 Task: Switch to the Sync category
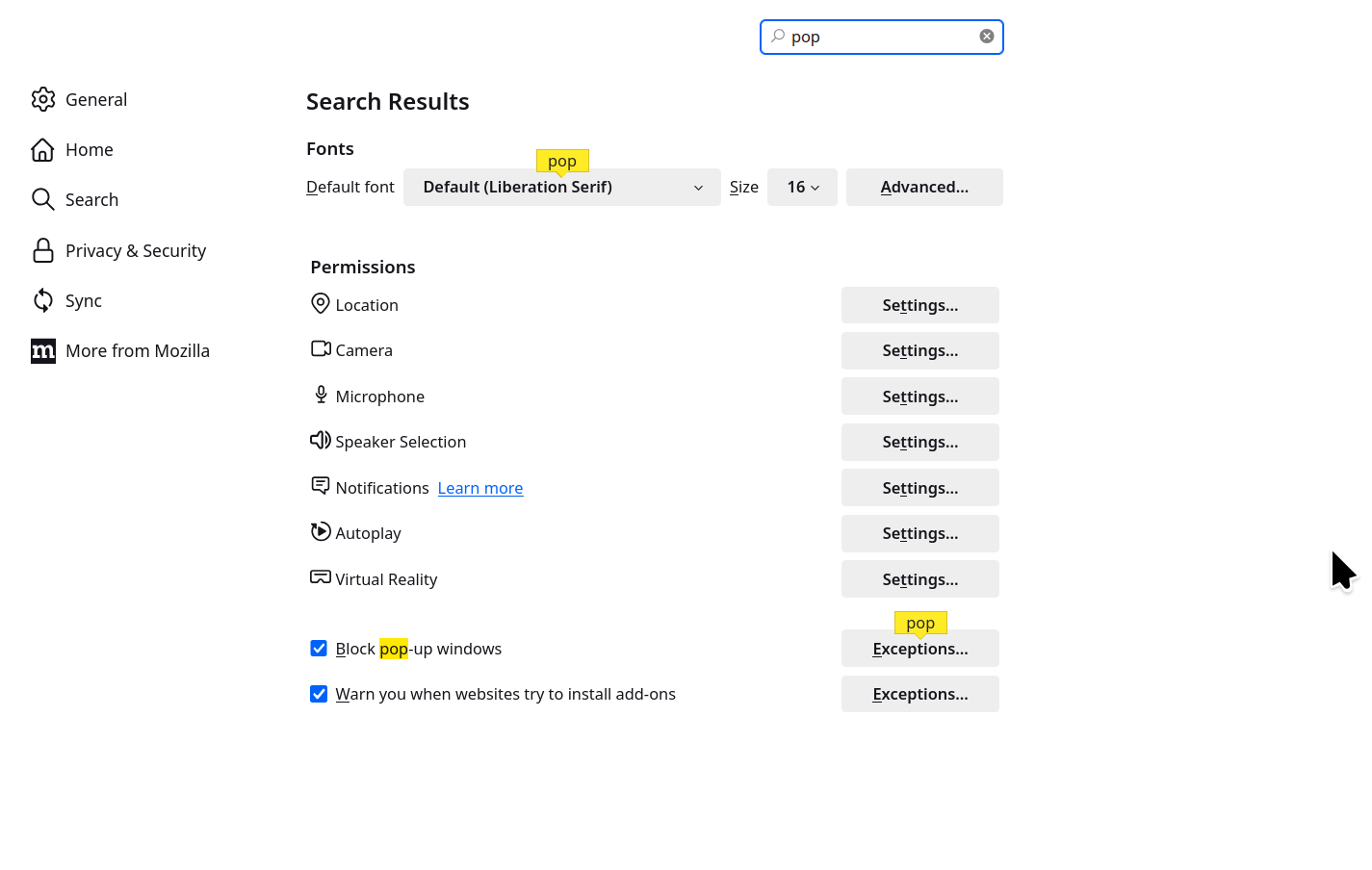[x=84, y=300]
